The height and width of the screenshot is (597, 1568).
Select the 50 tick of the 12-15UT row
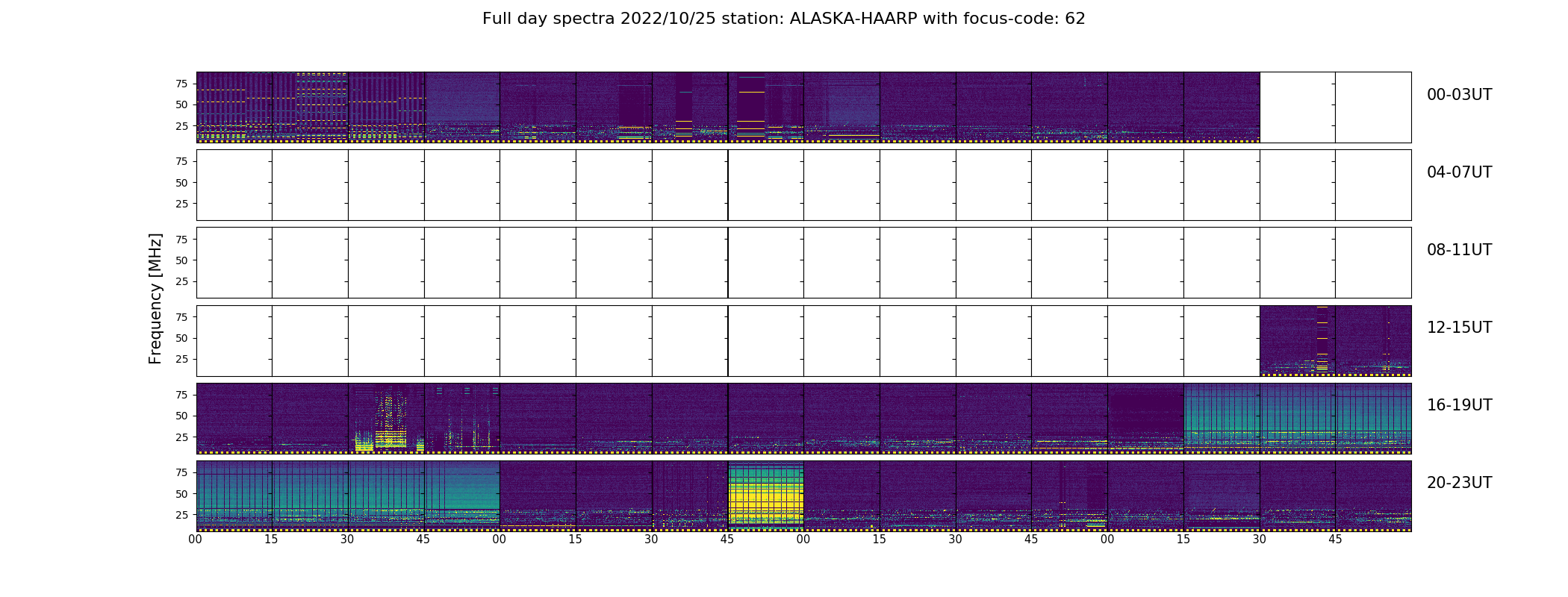pyautogui.click(x=181, y=338)
